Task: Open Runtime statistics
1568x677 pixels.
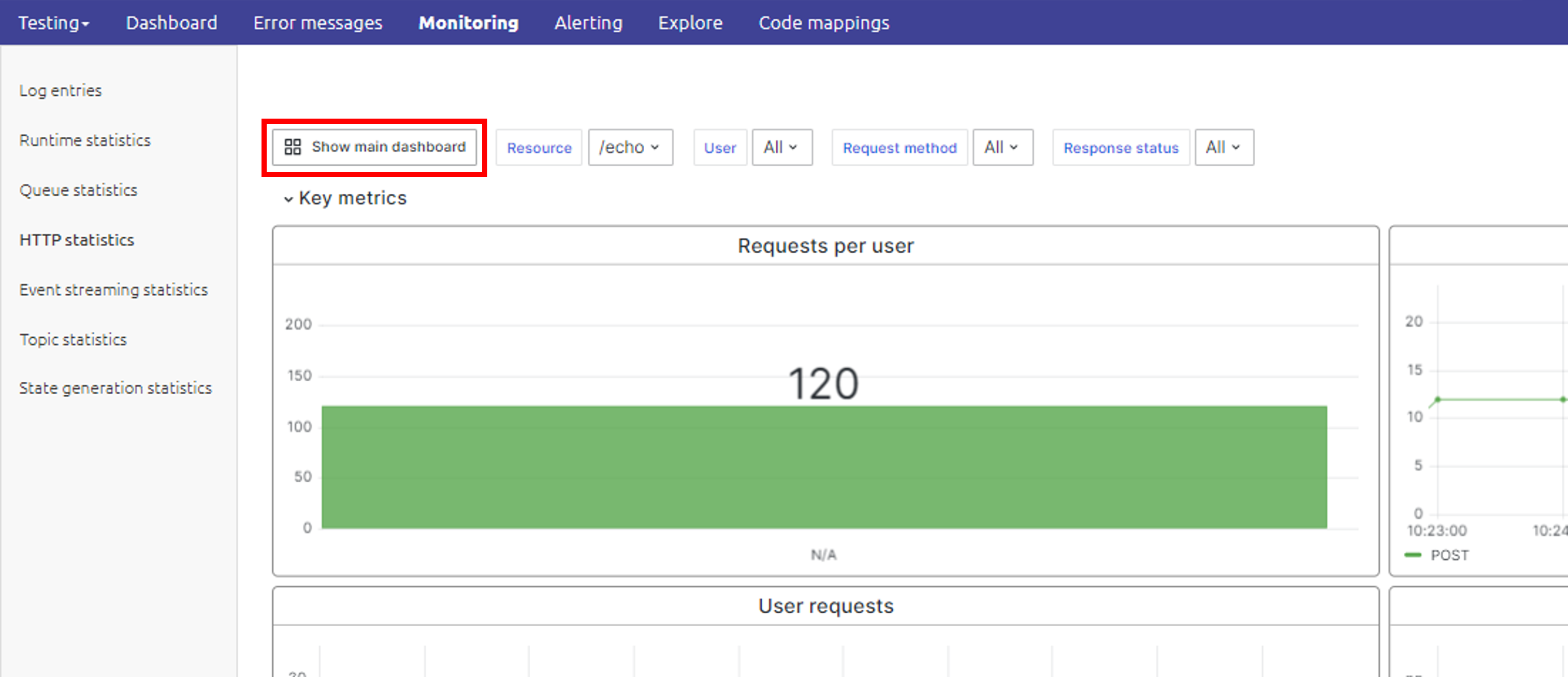Action: (x=84, y=140)
